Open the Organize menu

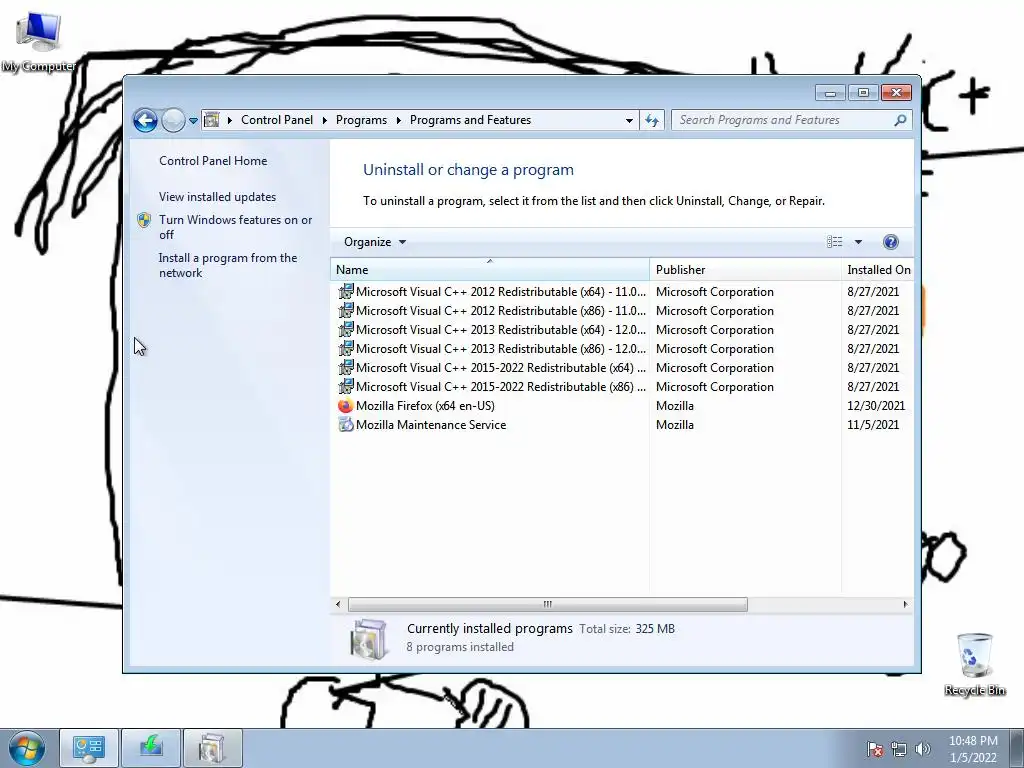(x=374, y=242)
